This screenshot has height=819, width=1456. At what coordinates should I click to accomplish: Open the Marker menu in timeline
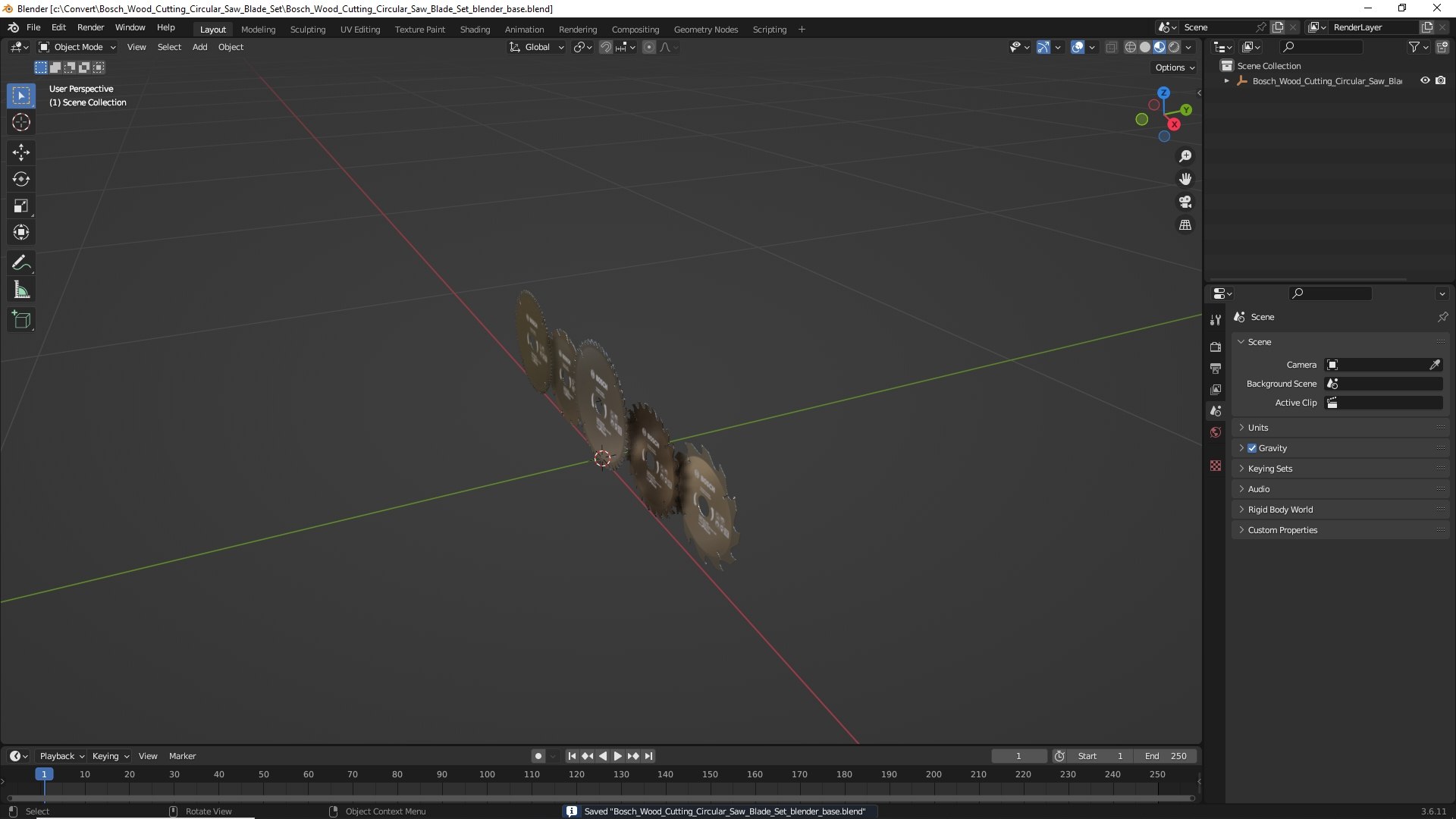tap(182, 756)
